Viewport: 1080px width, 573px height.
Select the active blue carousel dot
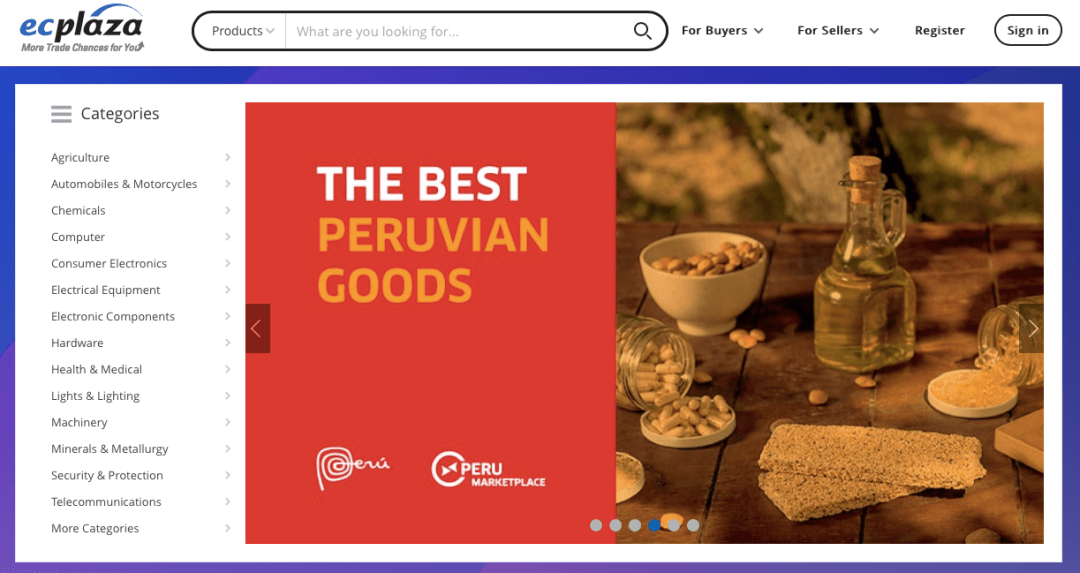point(654,525)
